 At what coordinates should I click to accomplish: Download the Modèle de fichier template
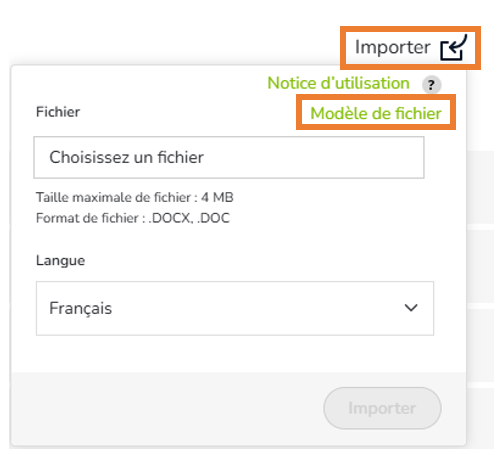(376, 113)
